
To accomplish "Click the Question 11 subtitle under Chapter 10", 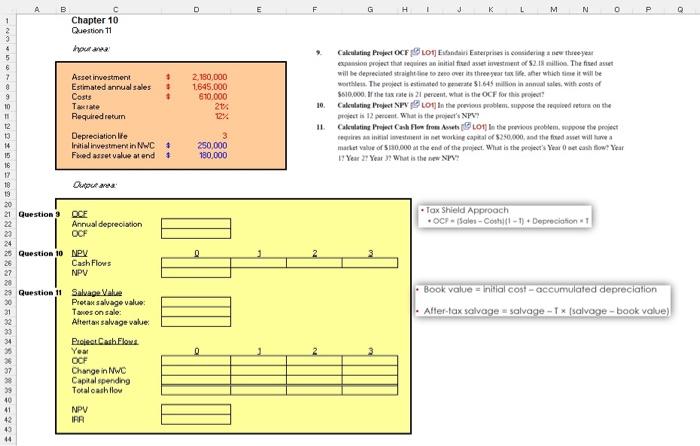I will 92,30.
